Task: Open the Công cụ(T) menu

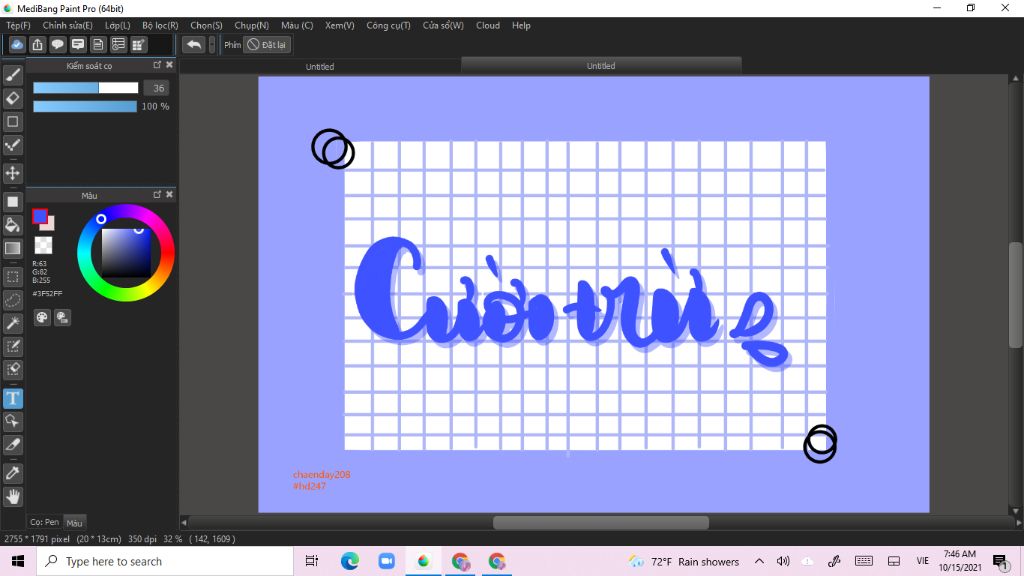Action: (389, 25)
